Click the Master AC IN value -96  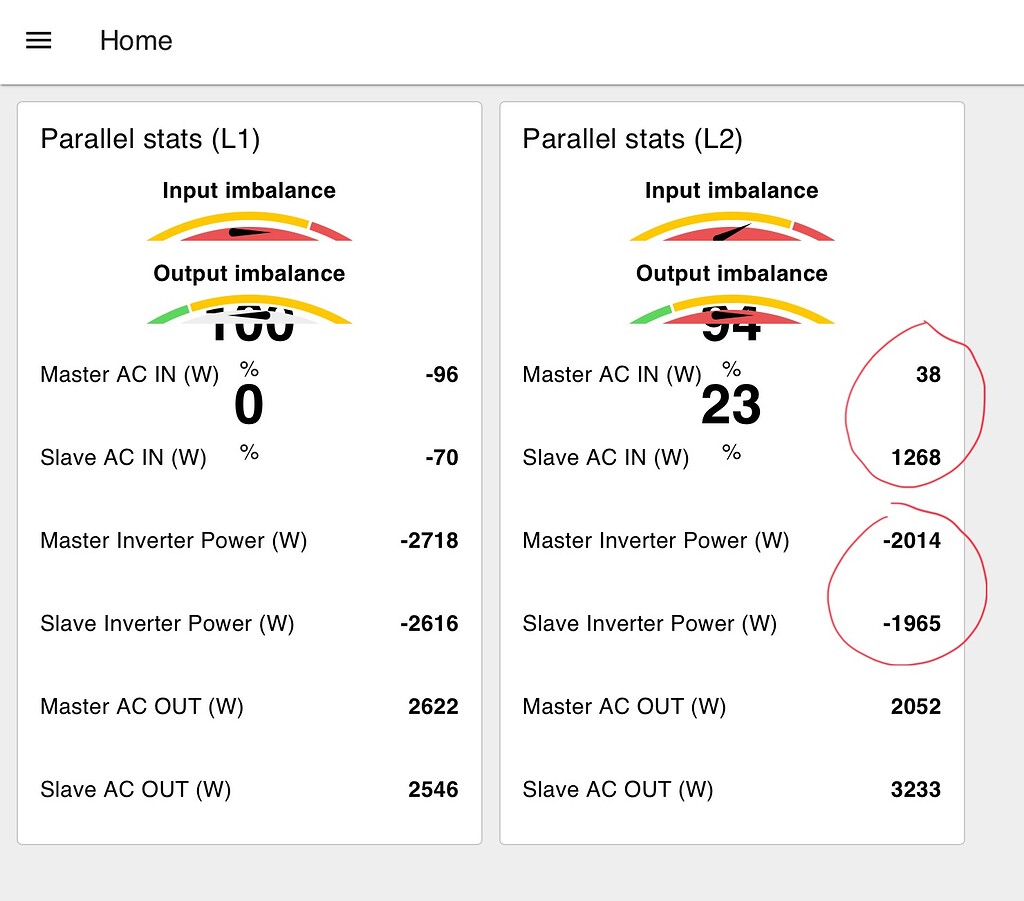coord(443,374)
